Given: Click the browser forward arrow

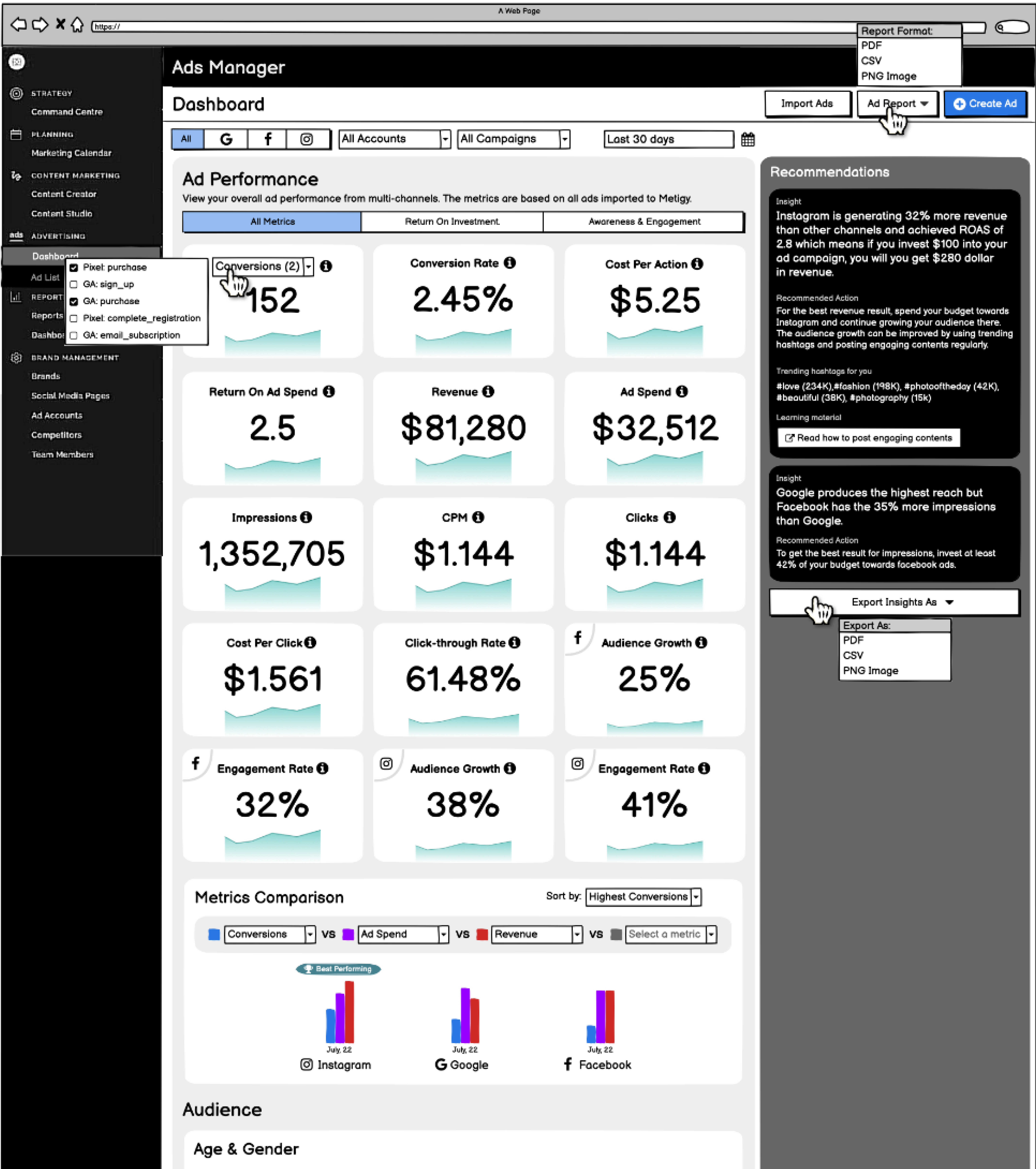Looking at the screenshot, I should pyautogui.click(x=40, y=25).
